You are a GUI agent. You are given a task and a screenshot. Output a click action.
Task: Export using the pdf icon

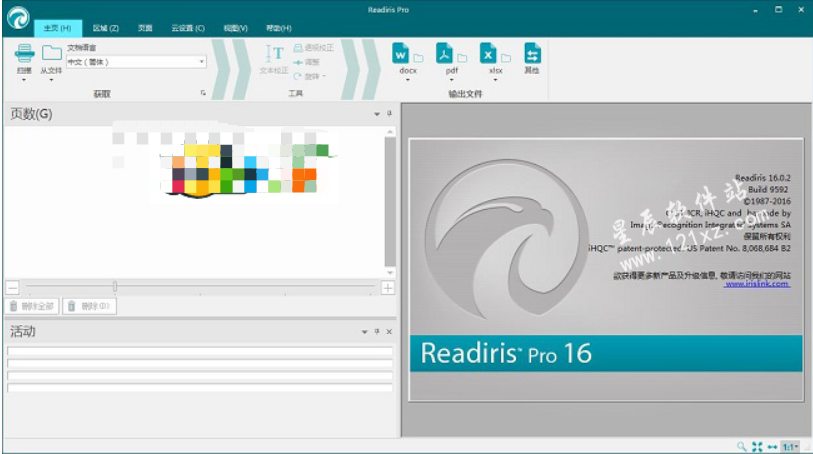444,54
